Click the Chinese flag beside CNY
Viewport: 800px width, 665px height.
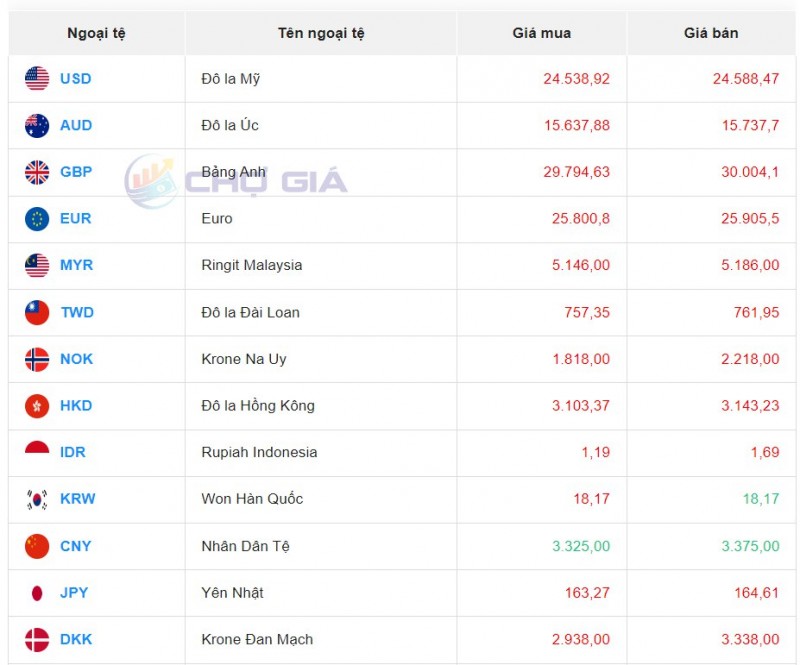coord(37,546)
